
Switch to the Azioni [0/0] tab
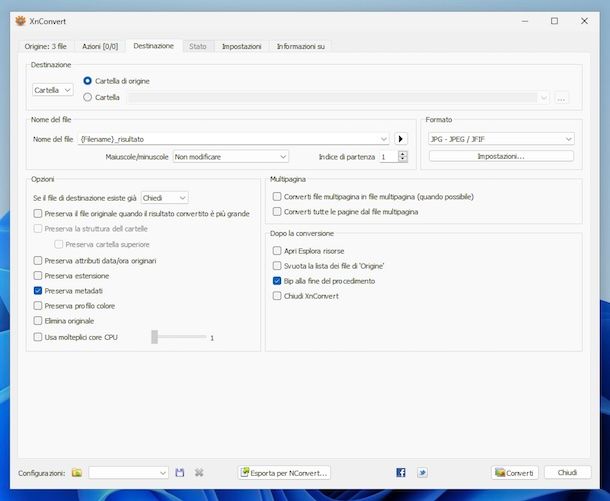(100, 46)
